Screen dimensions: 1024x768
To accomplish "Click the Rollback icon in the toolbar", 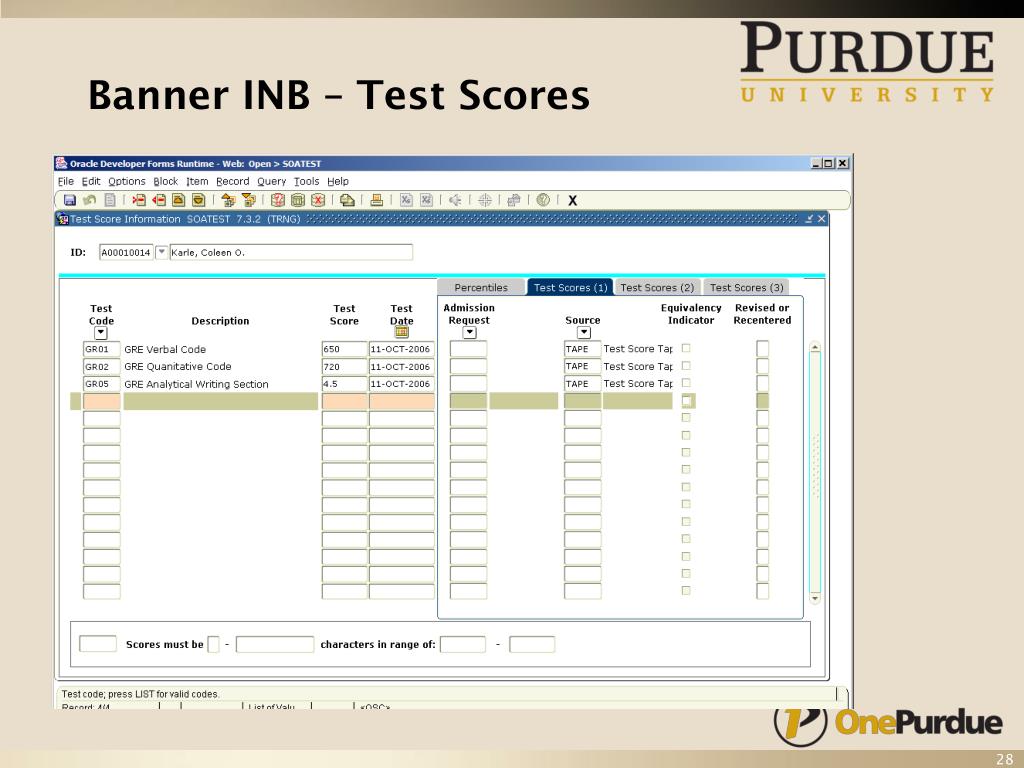I will pos(89,200).
